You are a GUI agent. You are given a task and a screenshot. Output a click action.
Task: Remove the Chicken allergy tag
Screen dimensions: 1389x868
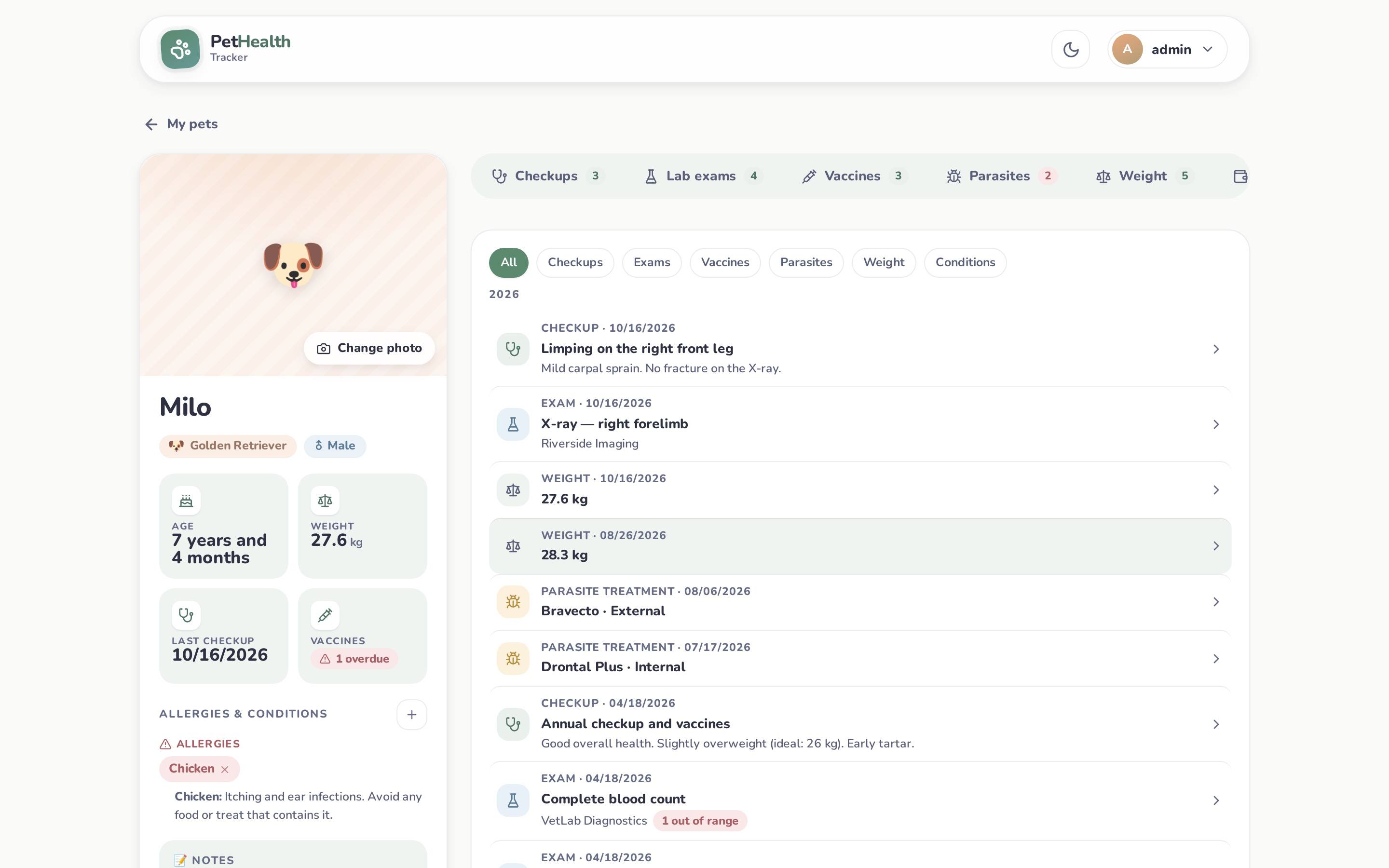[225, 770]
